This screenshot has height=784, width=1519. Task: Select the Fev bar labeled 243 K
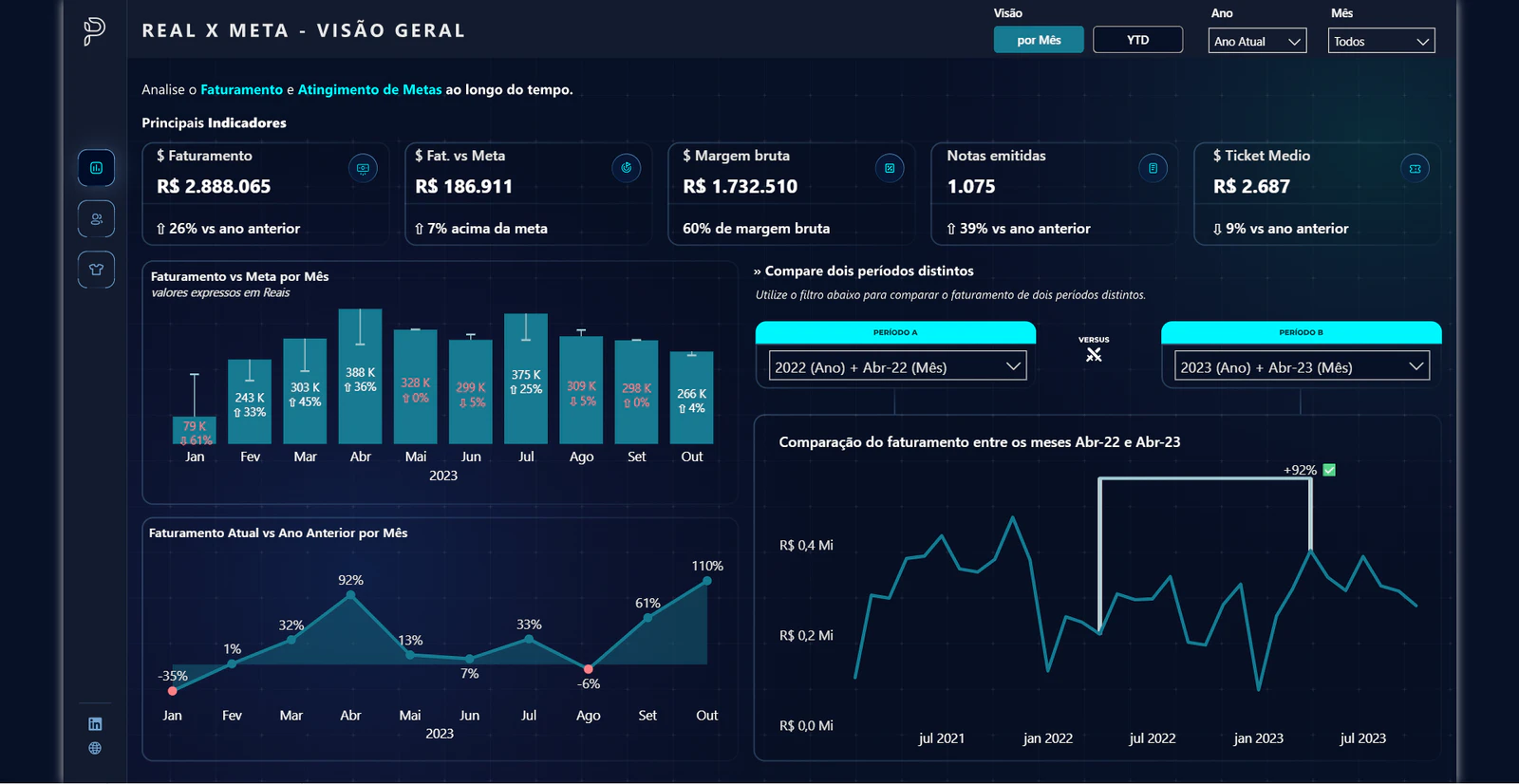pos(250,401)
